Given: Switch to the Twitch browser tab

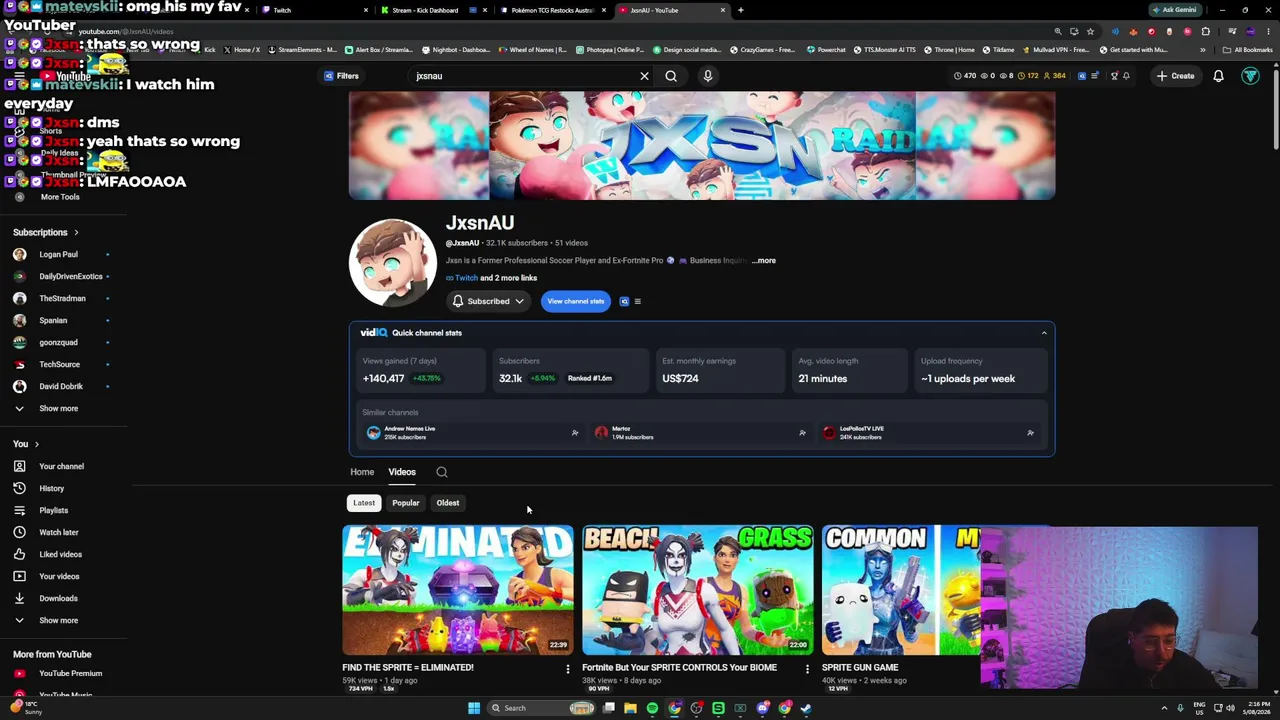Looking at the screenshot, I should pos(310,10).
